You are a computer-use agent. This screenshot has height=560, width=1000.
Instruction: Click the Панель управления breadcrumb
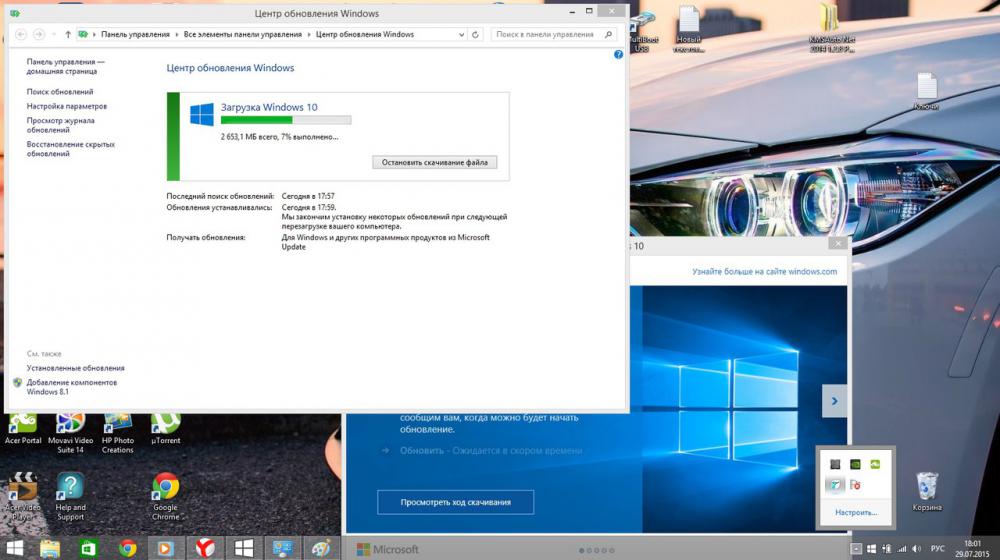coord(135,34)
